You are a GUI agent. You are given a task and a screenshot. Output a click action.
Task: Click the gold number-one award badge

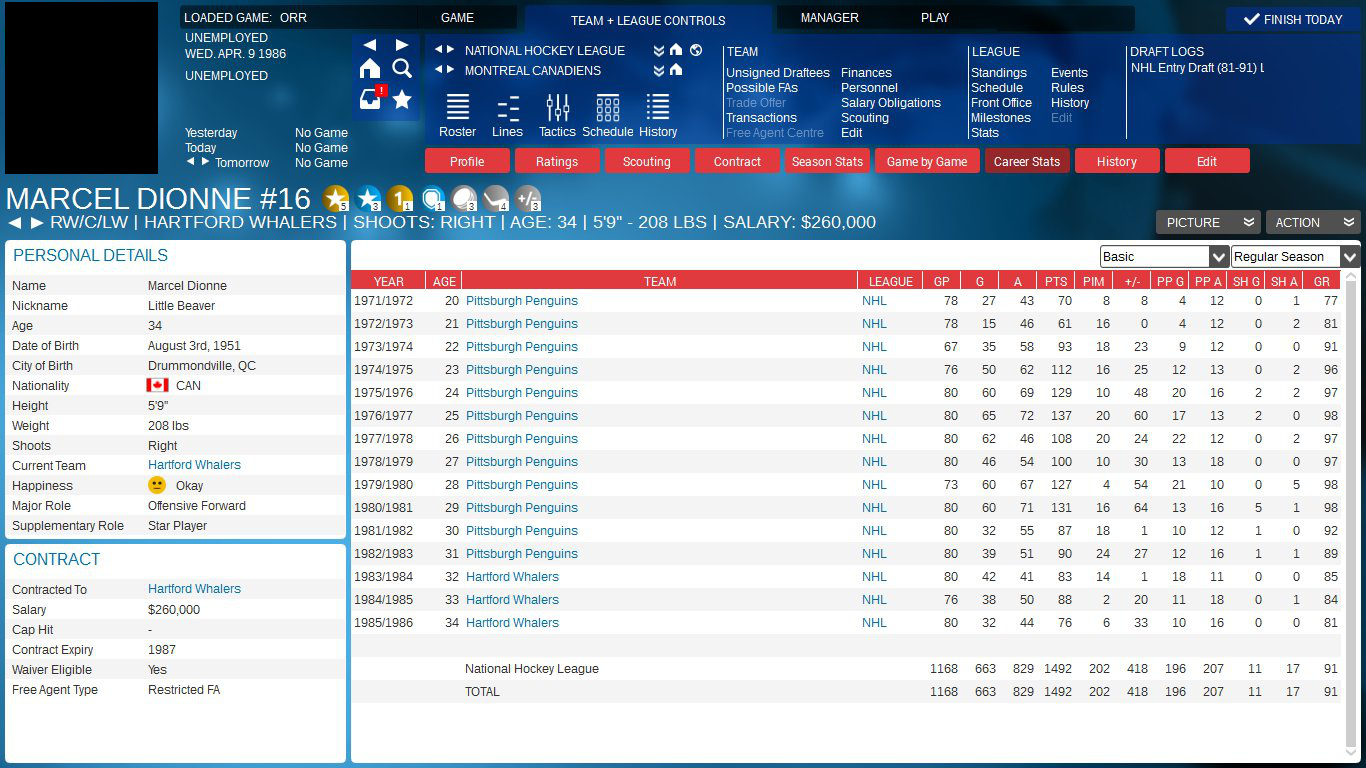pos(400,198)
